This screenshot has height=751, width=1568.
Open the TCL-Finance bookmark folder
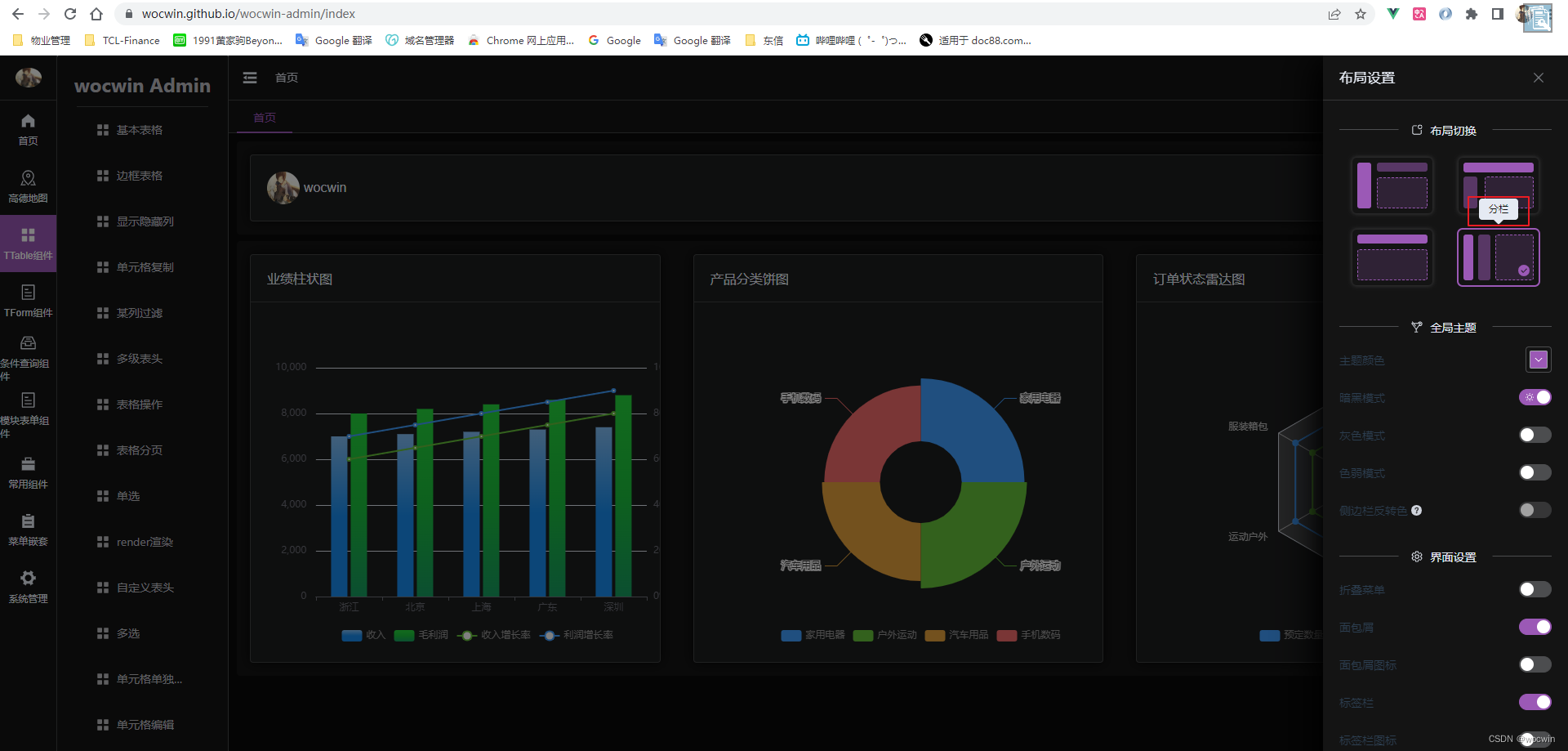click(x=122, y=40)
